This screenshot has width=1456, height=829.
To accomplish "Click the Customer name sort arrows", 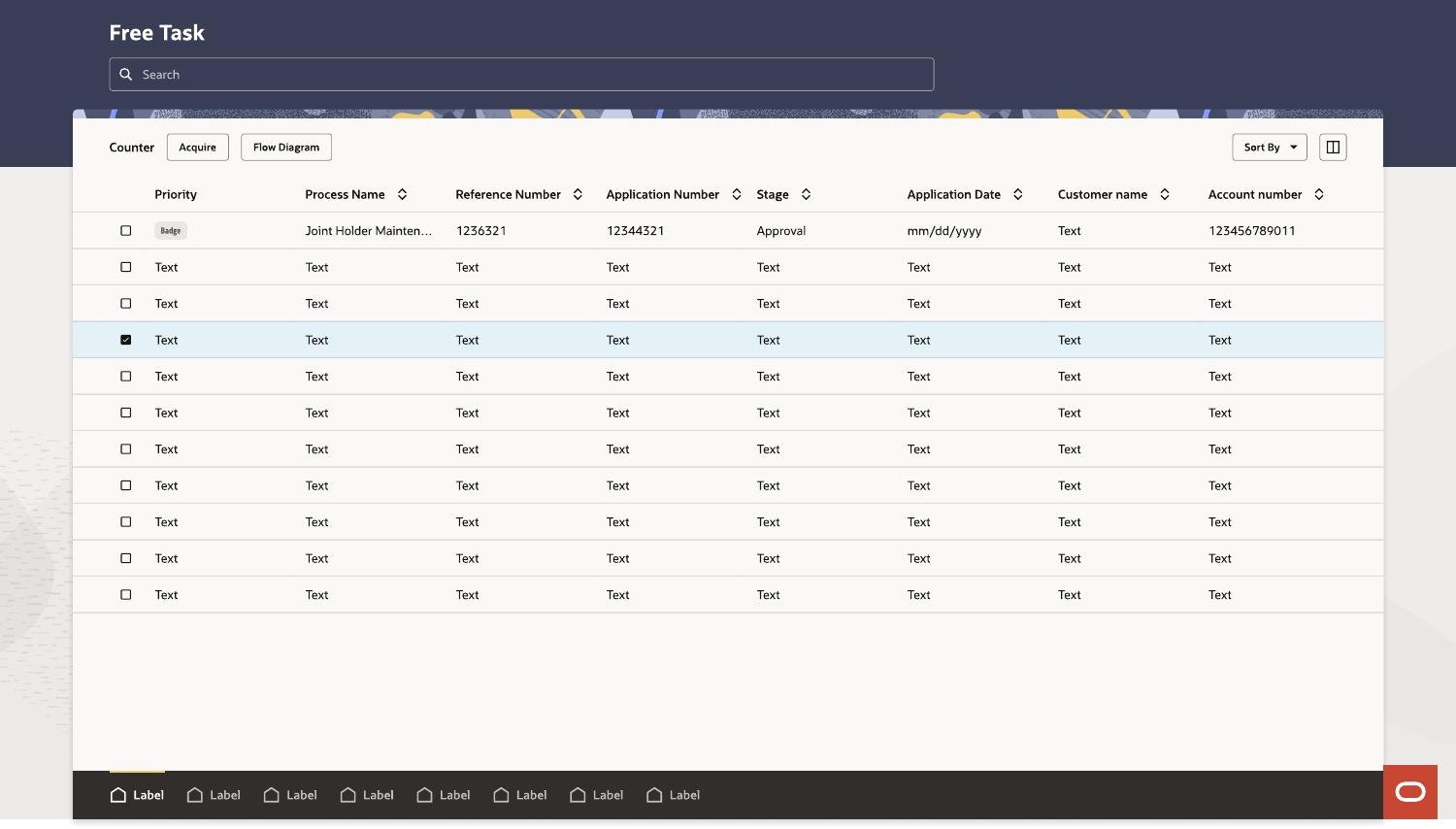I will tap(1165, 195).
